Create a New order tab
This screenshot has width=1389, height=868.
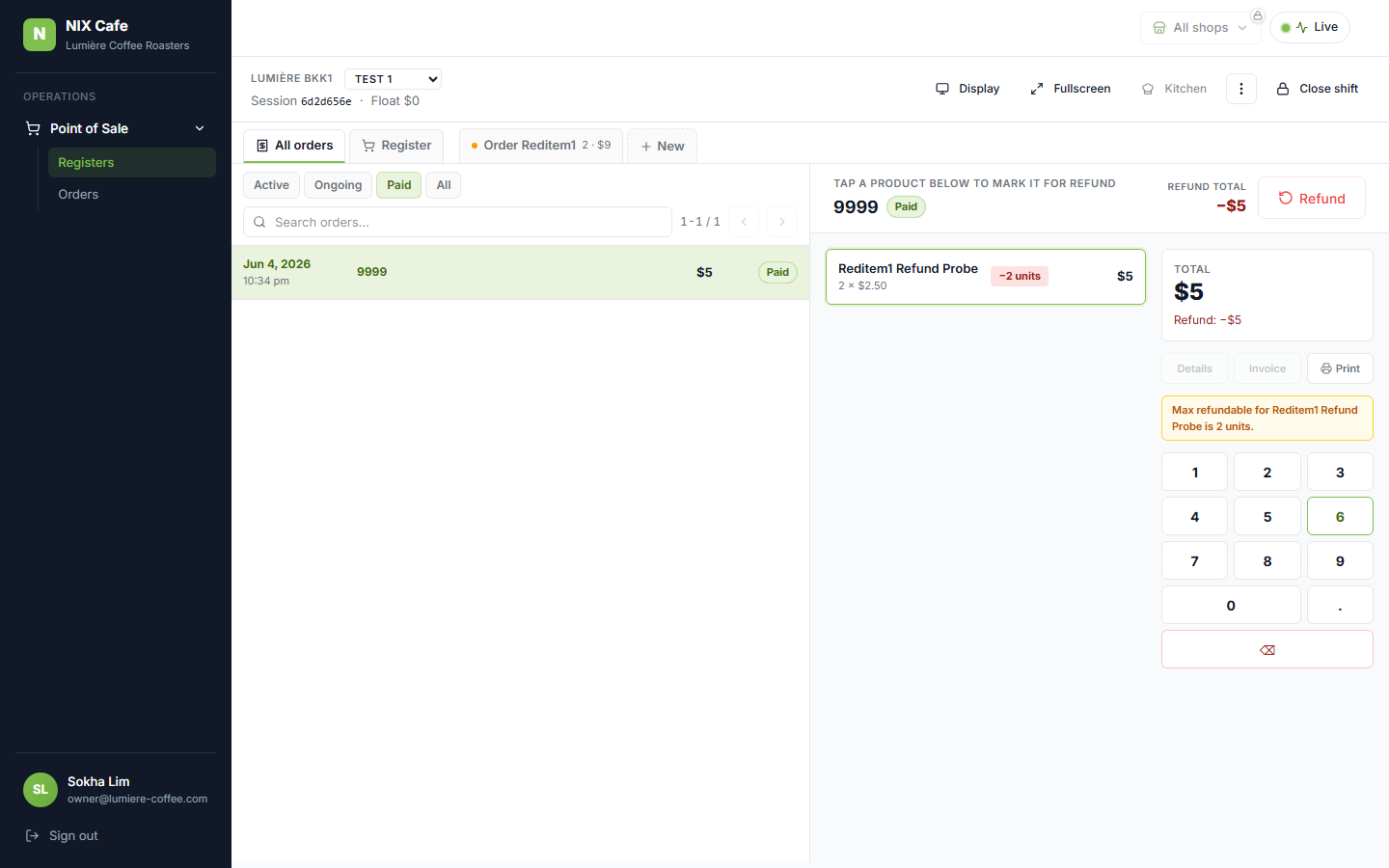pos(663,147)
